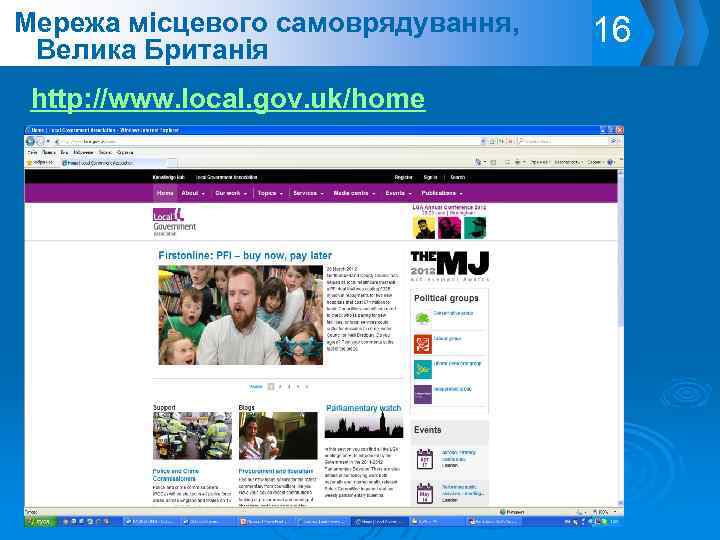Expand the Our work navigation dropdown
Image resolution: width=720 pixels, height=540 pixels.
(231, 193)
